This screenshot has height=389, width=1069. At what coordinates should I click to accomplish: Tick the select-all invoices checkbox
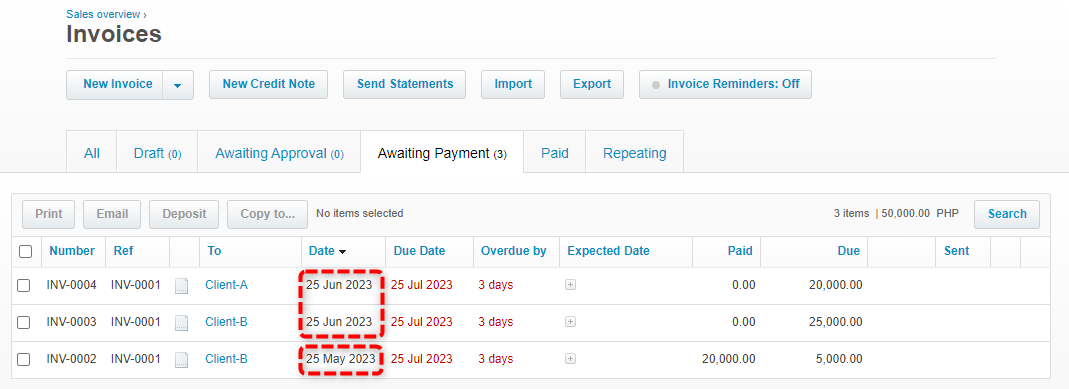point(25,251)
